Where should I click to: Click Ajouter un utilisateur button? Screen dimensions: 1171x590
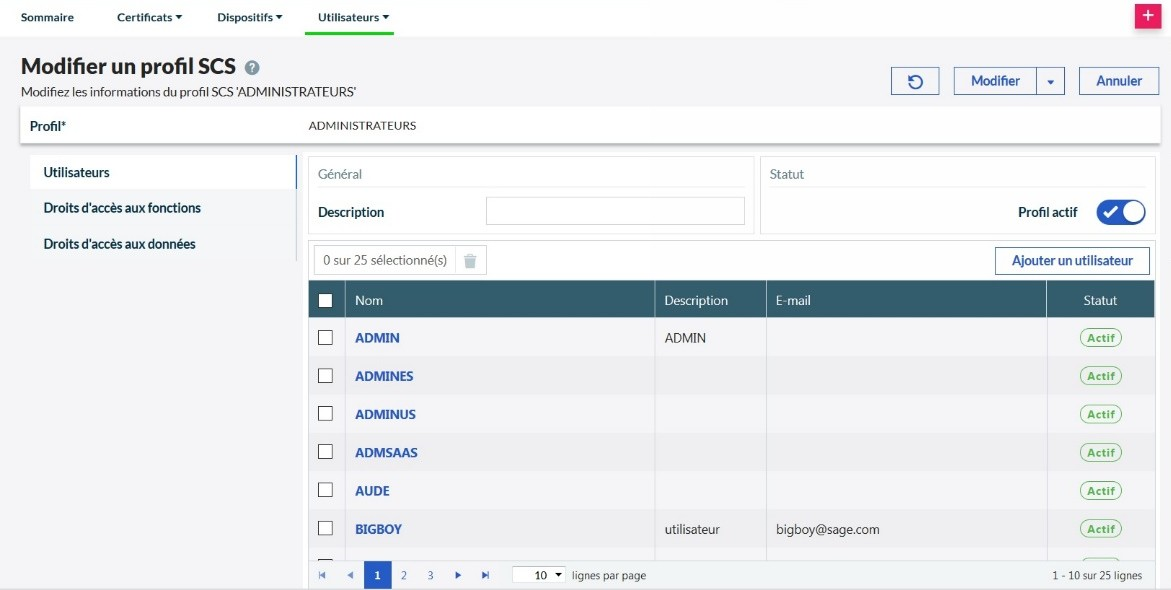[1072, 261]
